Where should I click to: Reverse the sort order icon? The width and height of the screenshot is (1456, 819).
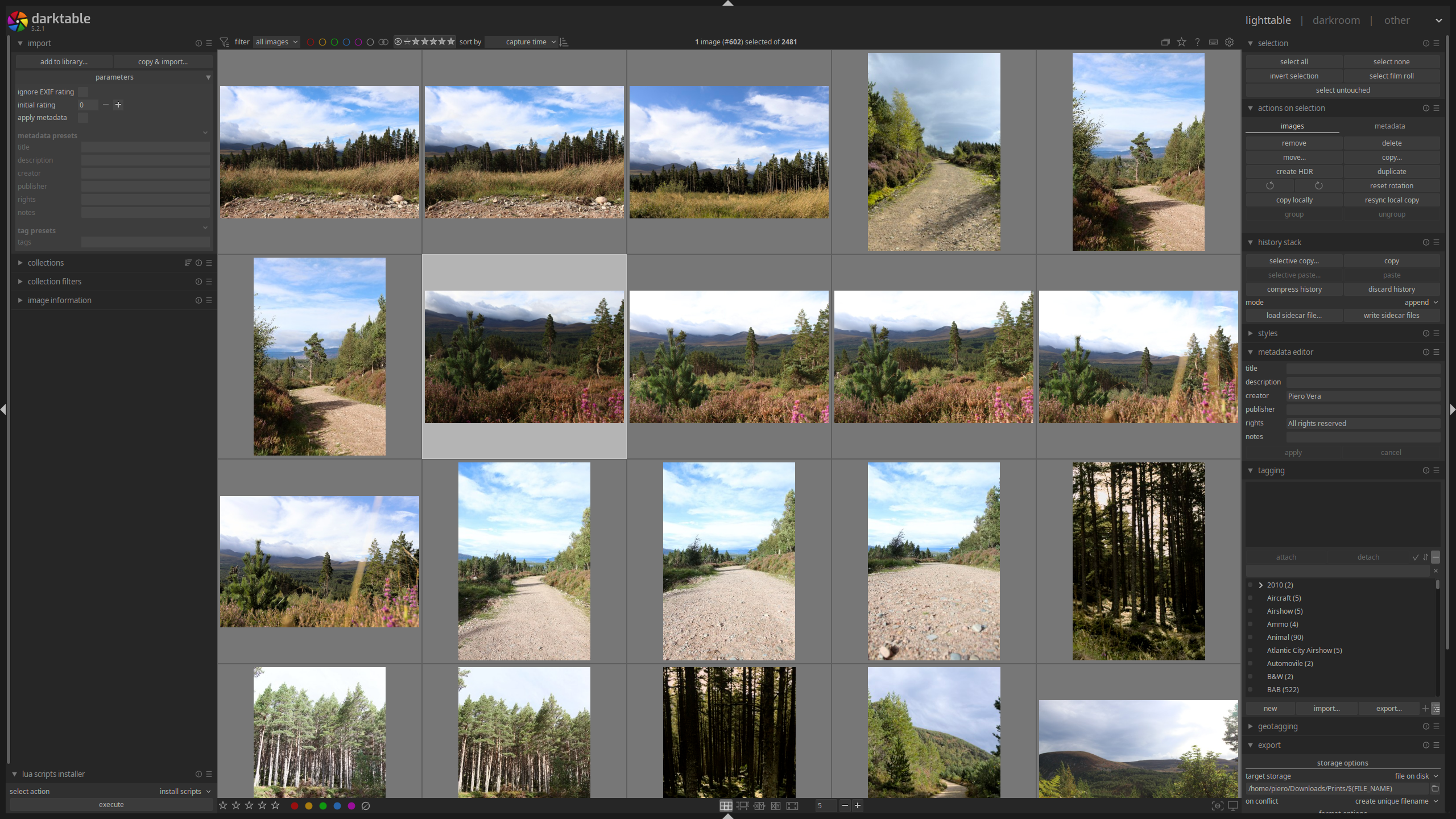point(564,42)
